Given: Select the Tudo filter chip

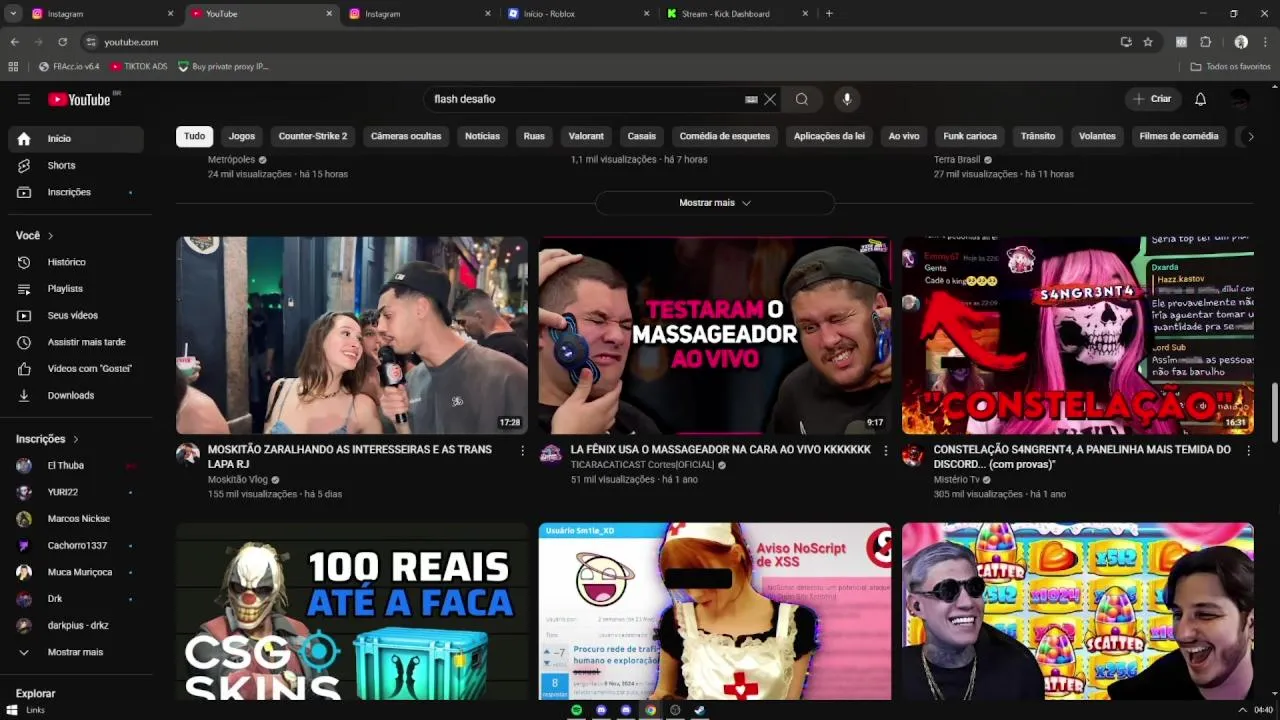Looking at the screenshot, I should click(195, 136).
